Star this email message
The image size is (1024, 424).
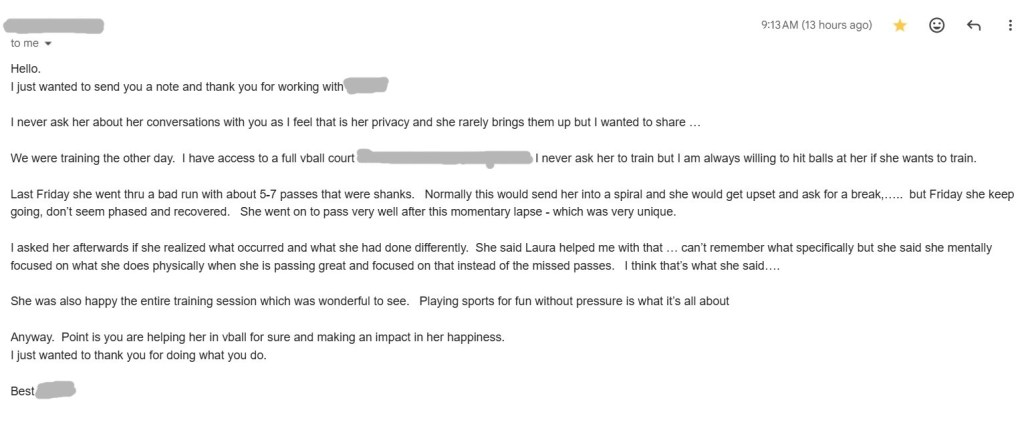[899, 26]
